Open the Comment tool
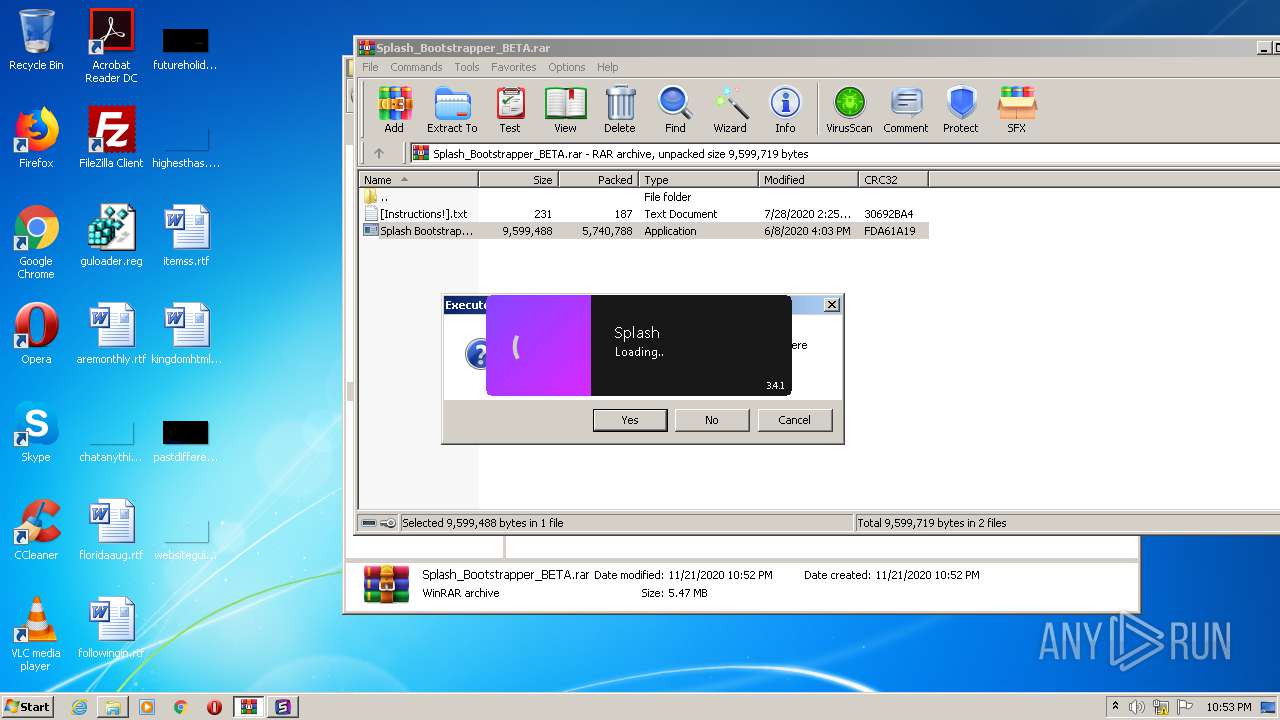 coord(906,110)
